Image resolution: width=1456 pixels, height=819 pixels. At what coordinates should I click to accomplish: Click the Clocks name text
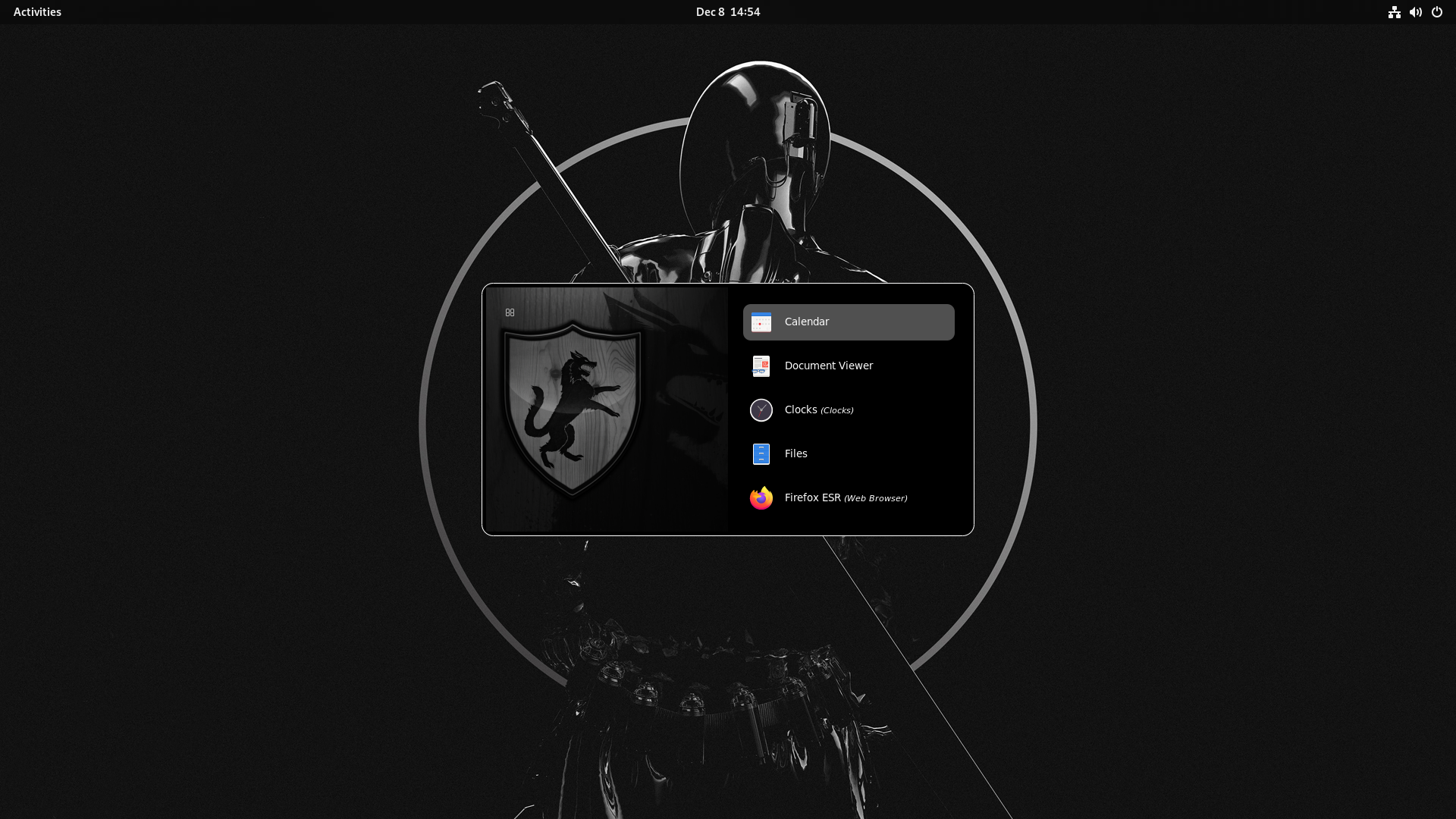click(800, 410)
